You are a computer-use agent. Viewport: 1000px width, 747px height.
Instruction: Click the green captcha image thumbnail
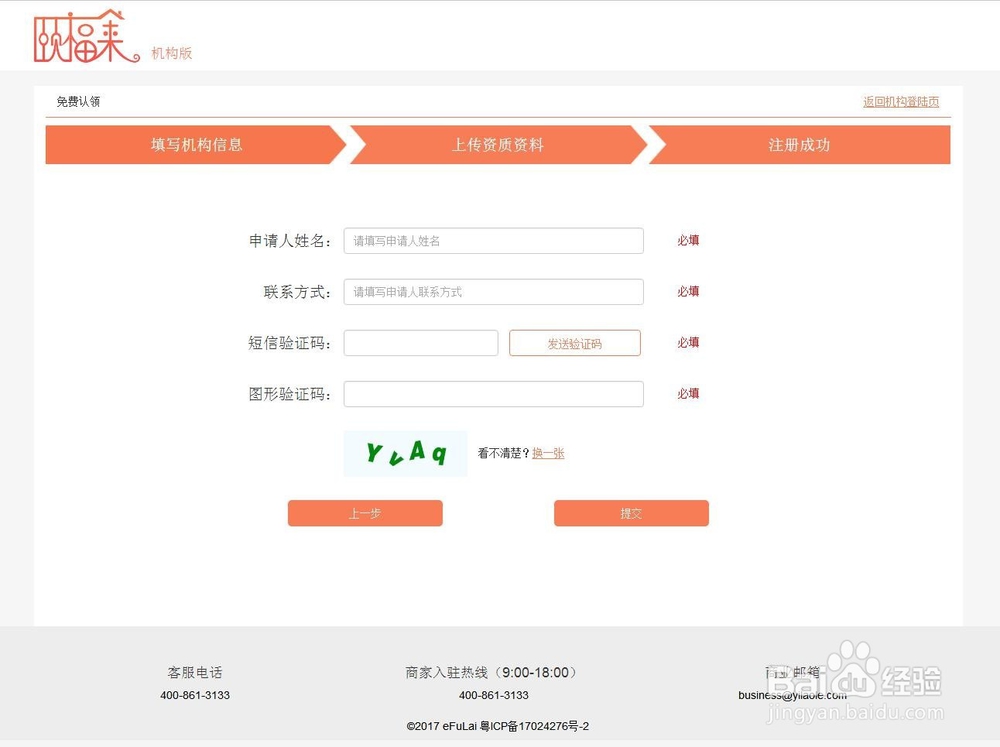point(404,453)
